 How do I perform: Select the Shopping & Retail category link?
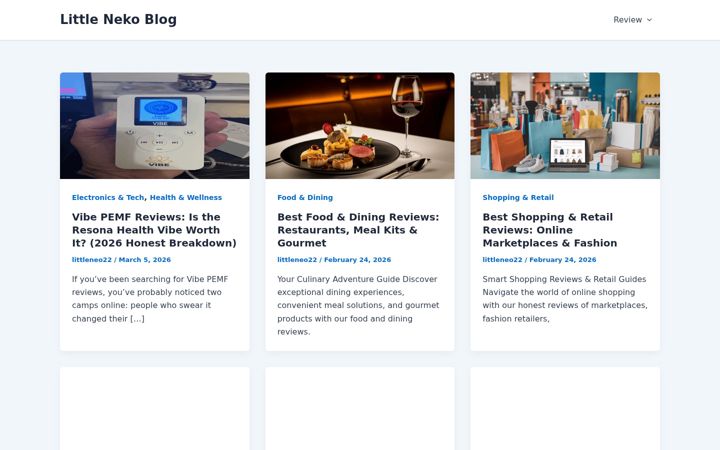point(518,197)
